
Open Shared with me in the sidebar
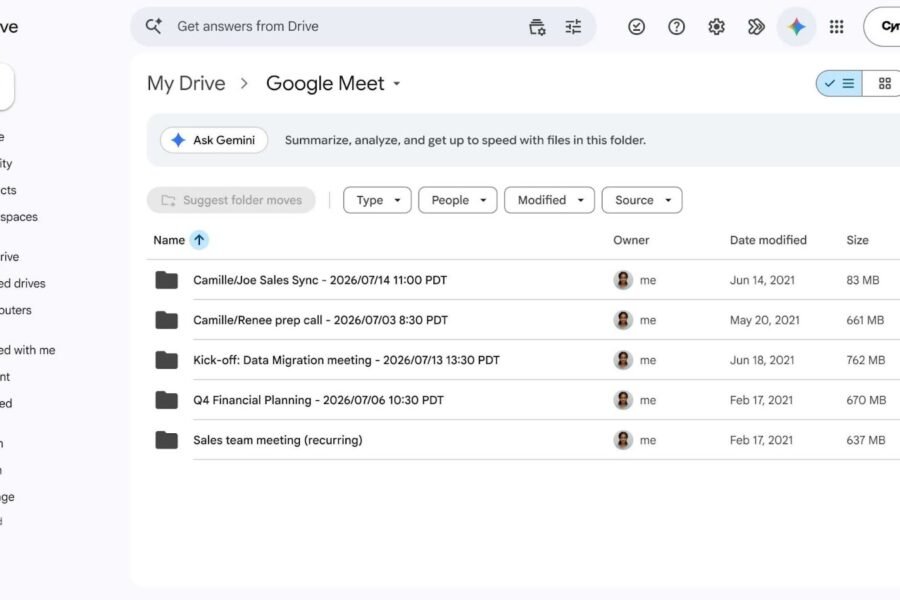click(28, 350)
